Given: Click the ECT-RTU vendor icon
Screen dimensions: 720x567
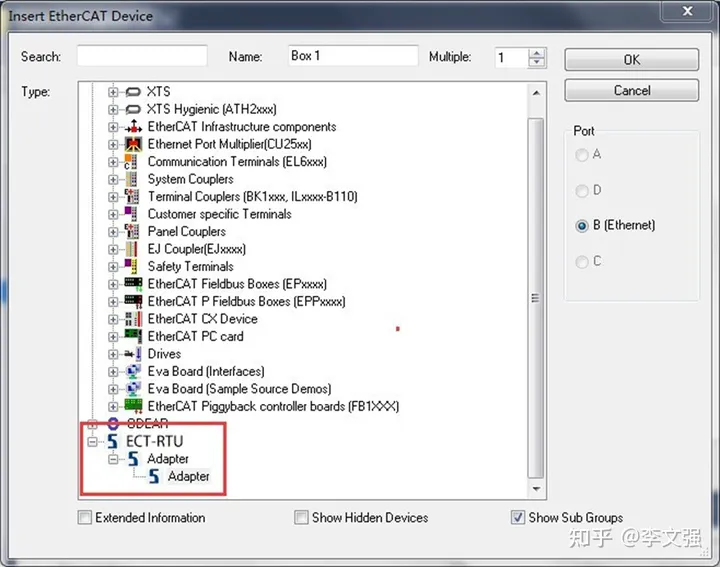Looking at the screenshot, I should pos(113,441).
